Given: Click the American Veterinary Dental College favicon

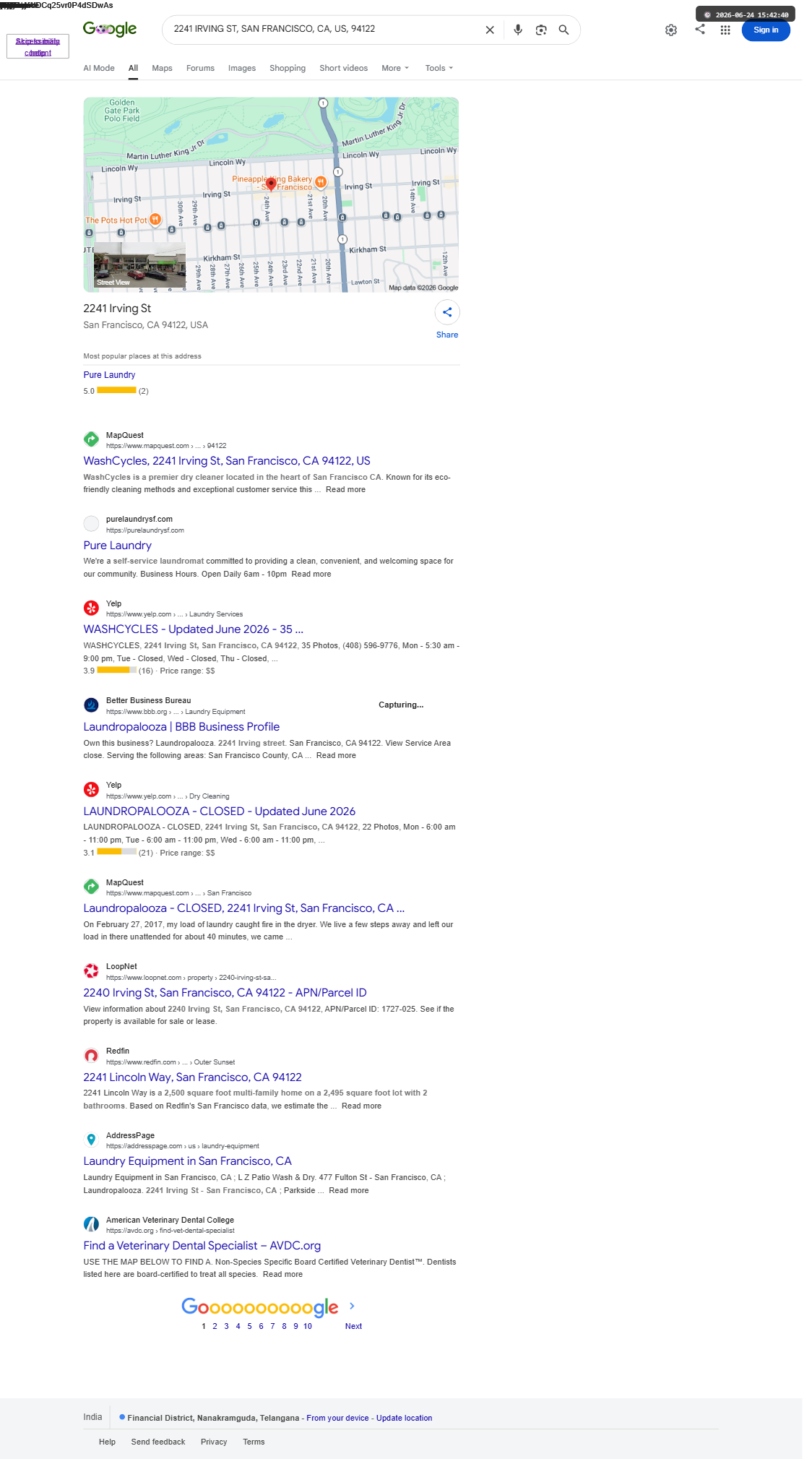Looking at the screenshot, I should tap(91, 1224).
